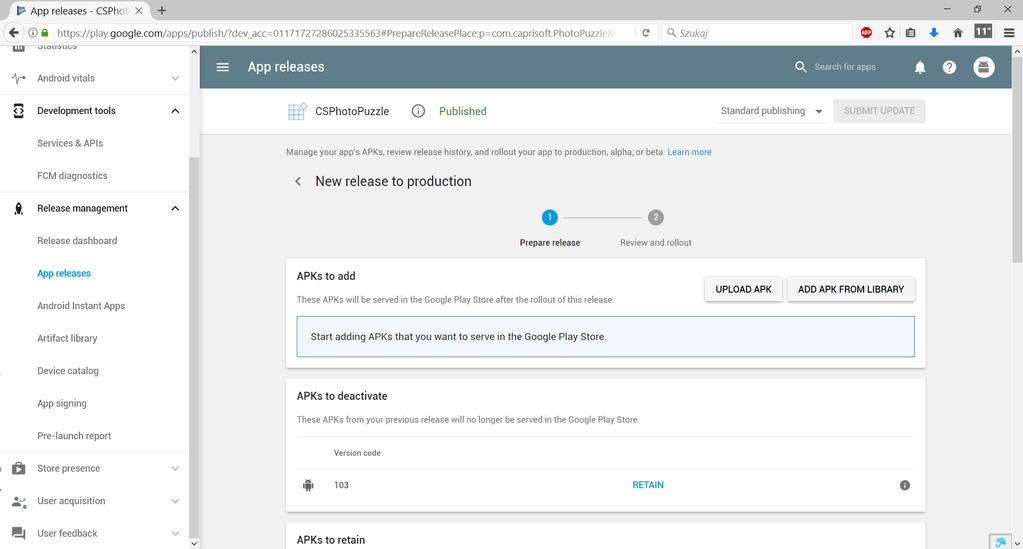This screenshot has height=549, width=1023.
Task: Click the sidebar scrollbar up arrow
Action: (194, 52)
